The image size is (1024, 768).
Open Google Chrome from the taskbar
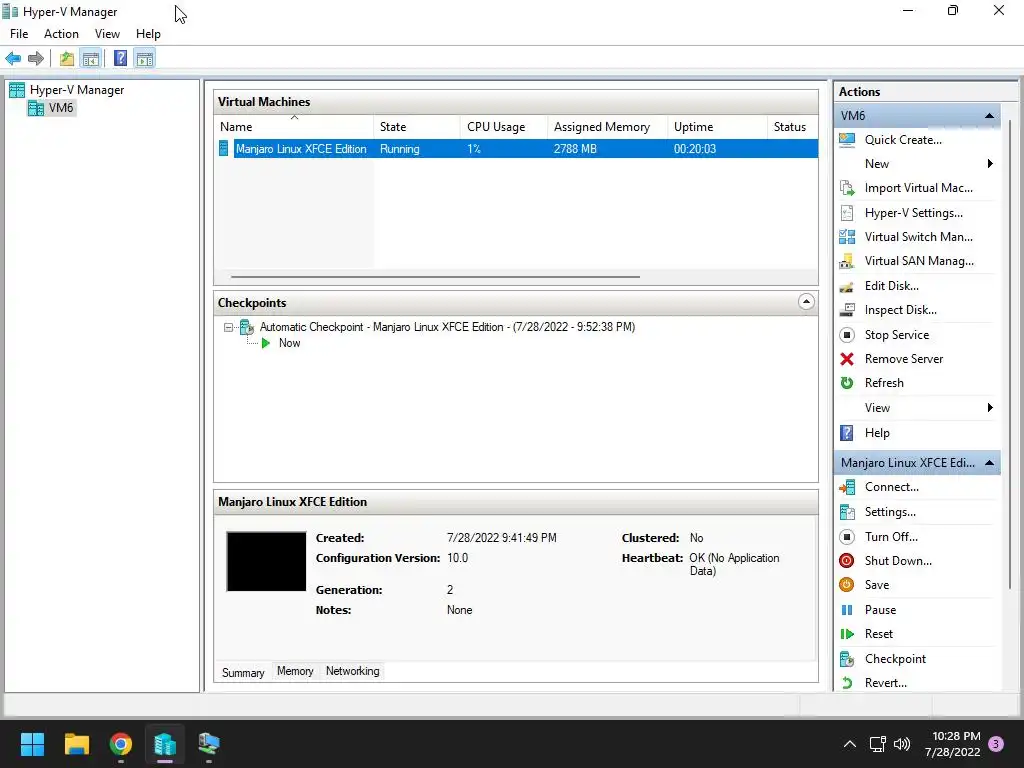(x=121, y=744)
